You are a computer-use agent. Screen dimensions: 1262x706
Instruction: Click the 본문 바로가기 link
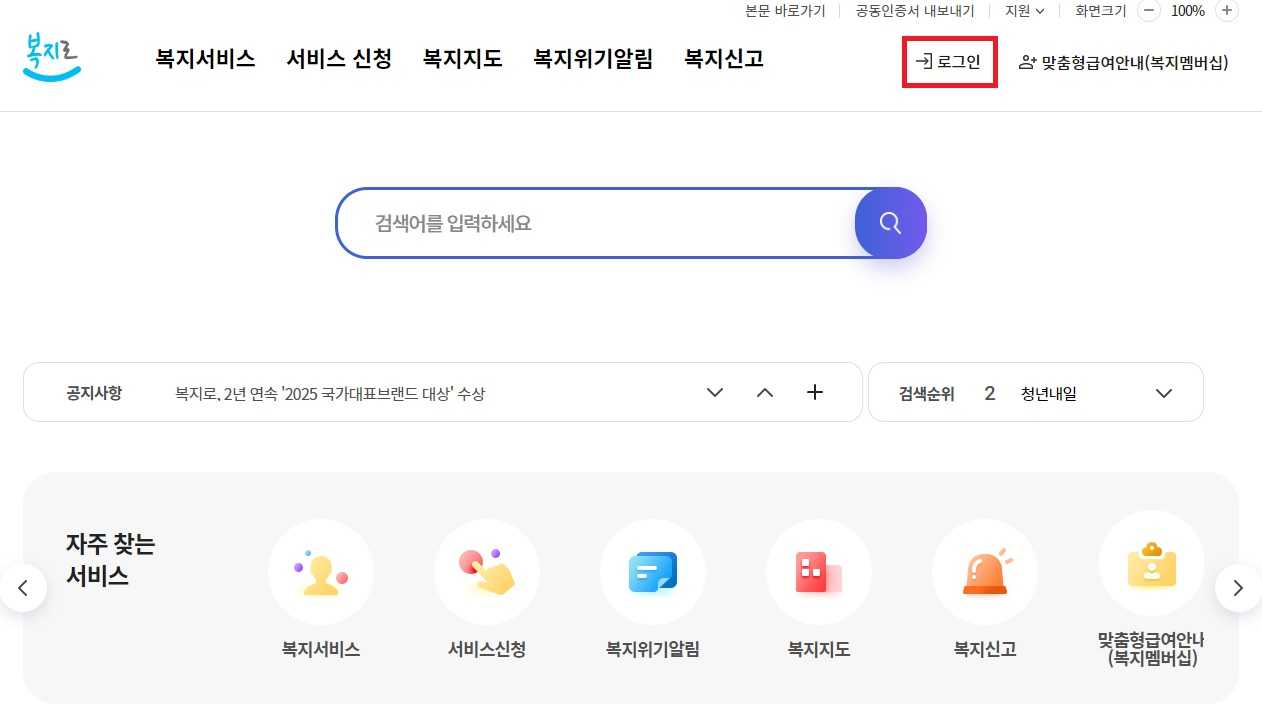785,11
